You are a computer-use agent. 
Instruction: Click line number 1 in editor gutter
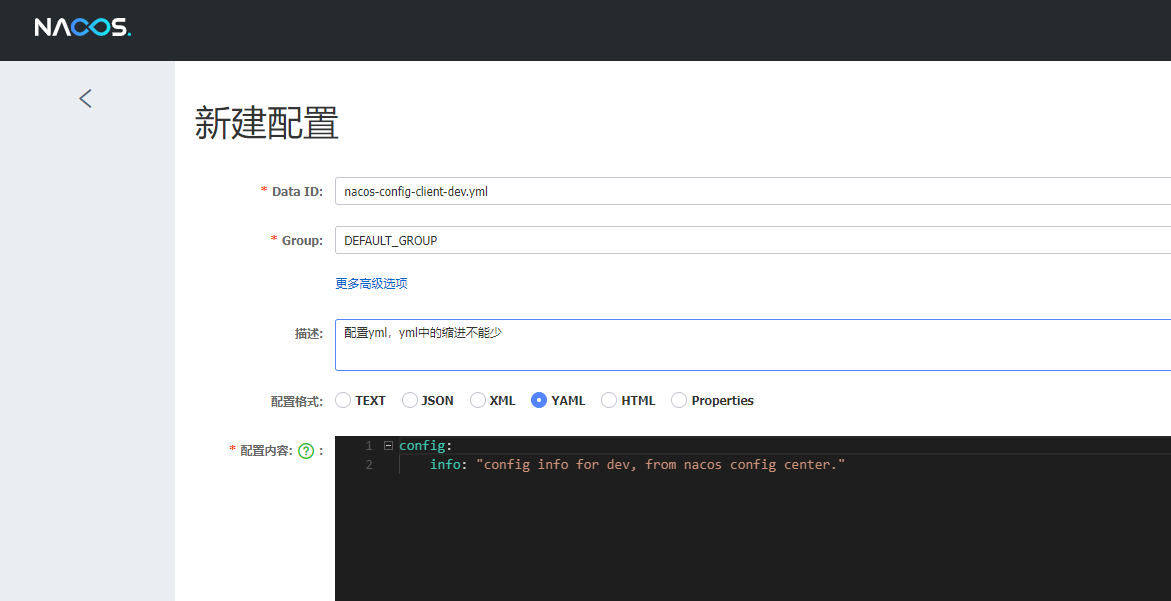tap(368, 446)
